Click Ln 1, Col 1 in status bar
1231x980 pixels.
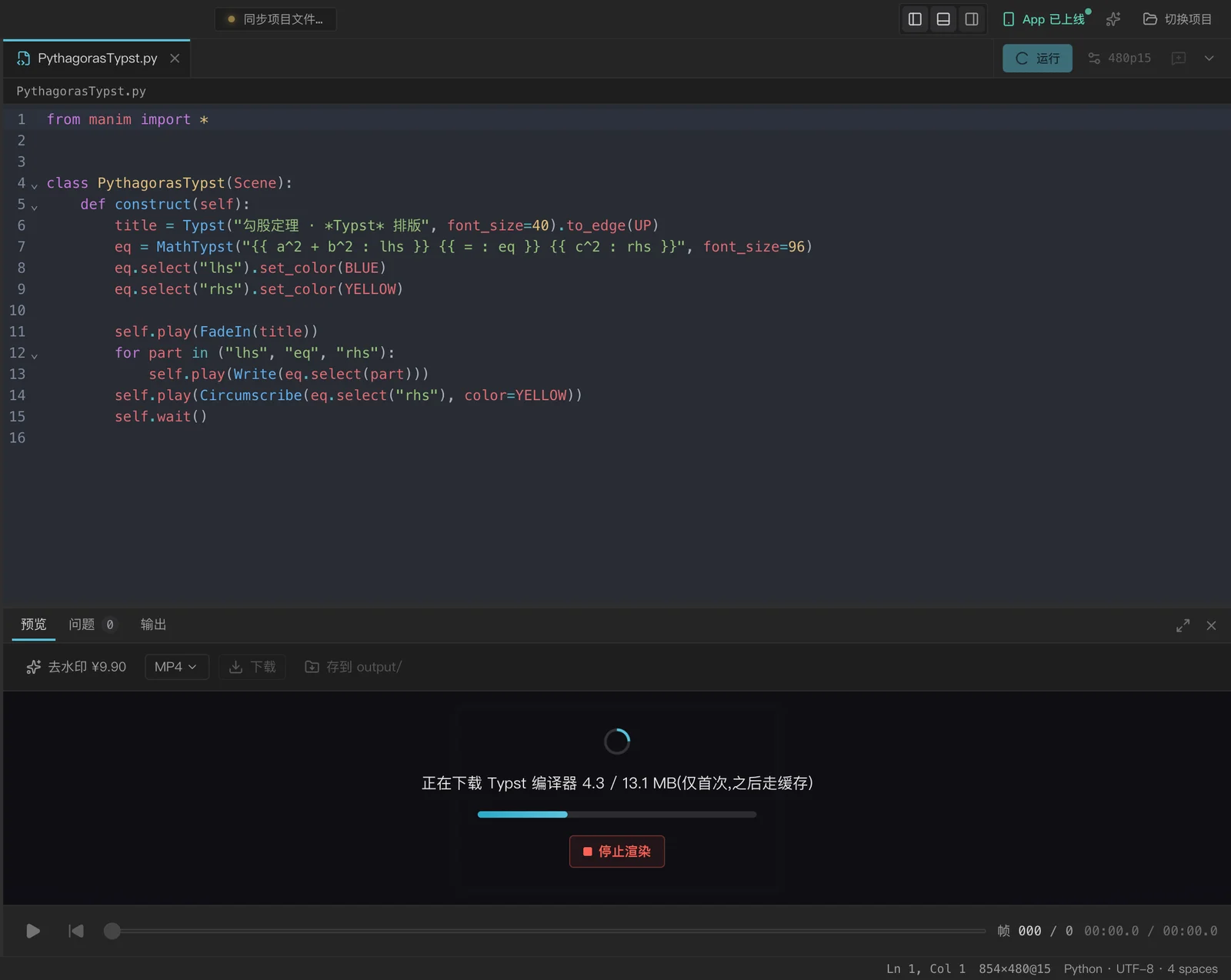click(x=926, y=968)
